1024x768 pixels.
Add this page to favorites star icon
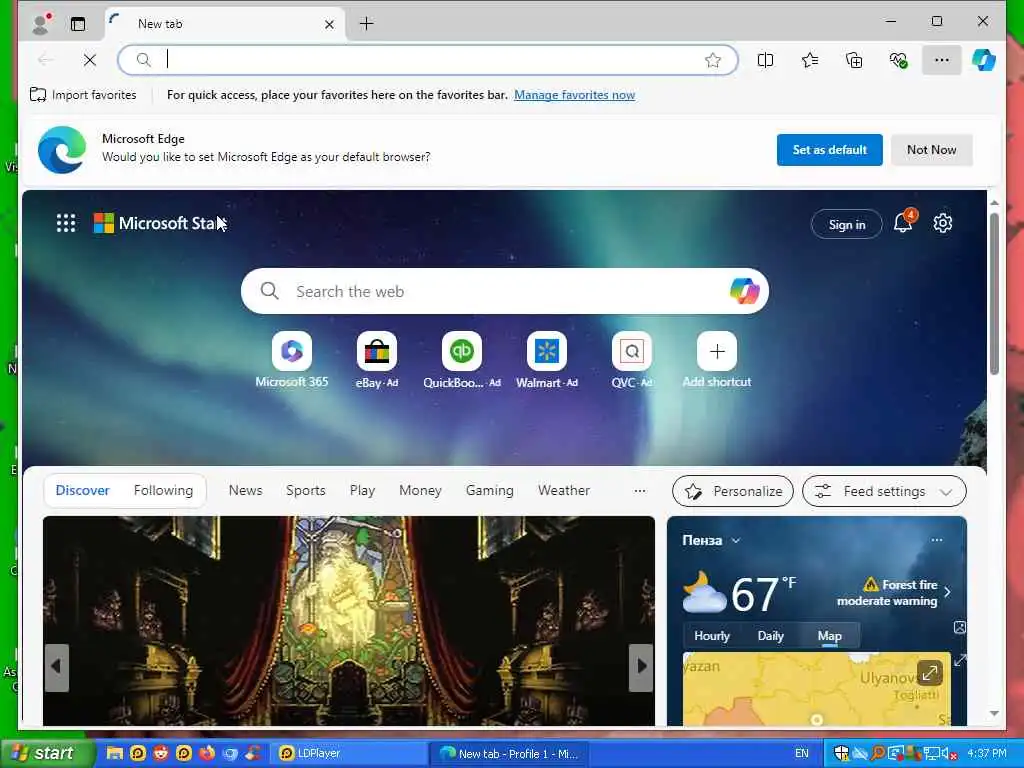pos(712,60)
